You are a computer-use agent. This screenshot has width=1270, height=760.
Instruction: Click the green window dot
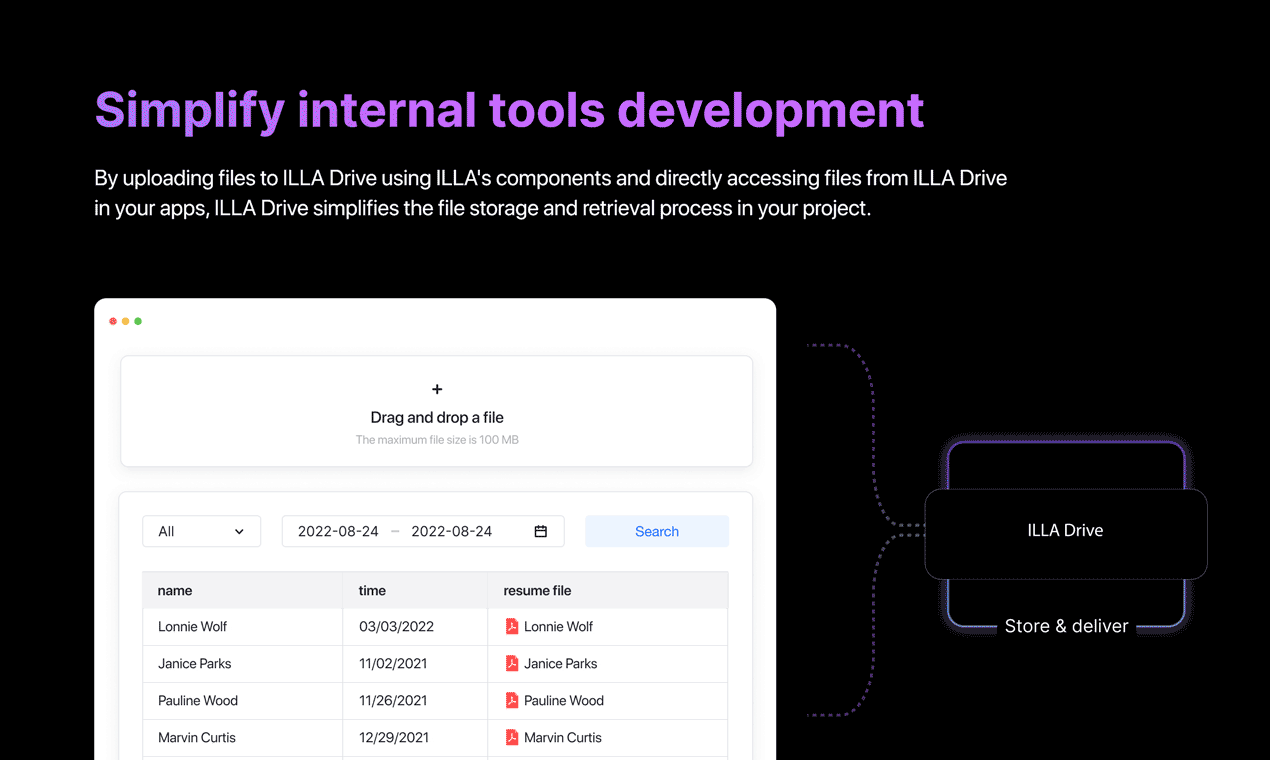(x=138, y=321)
